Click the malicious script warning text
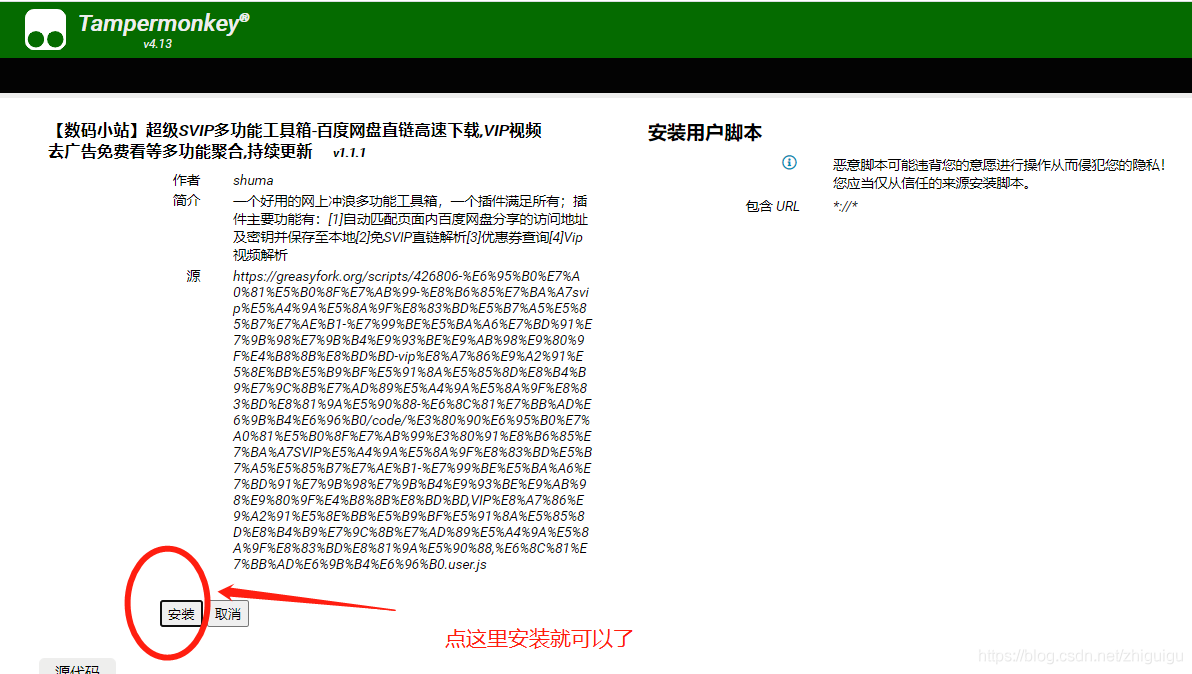Image resolution: width=1192 pixels, height=674 pixels. pos(999,174)
